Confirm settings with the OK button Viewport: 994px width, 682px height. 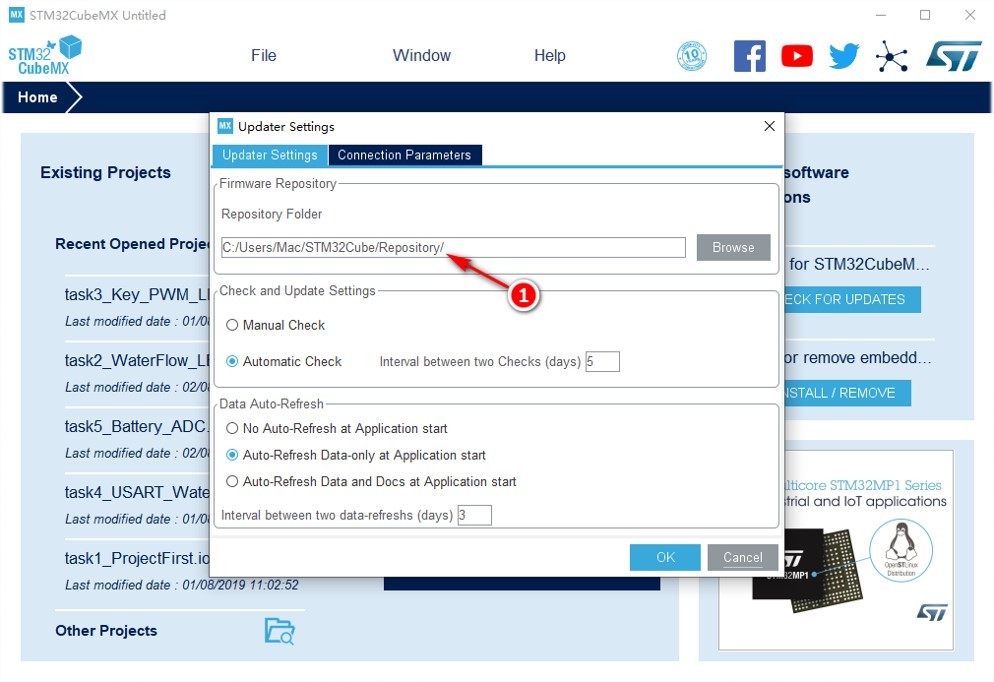click(665, 557)
